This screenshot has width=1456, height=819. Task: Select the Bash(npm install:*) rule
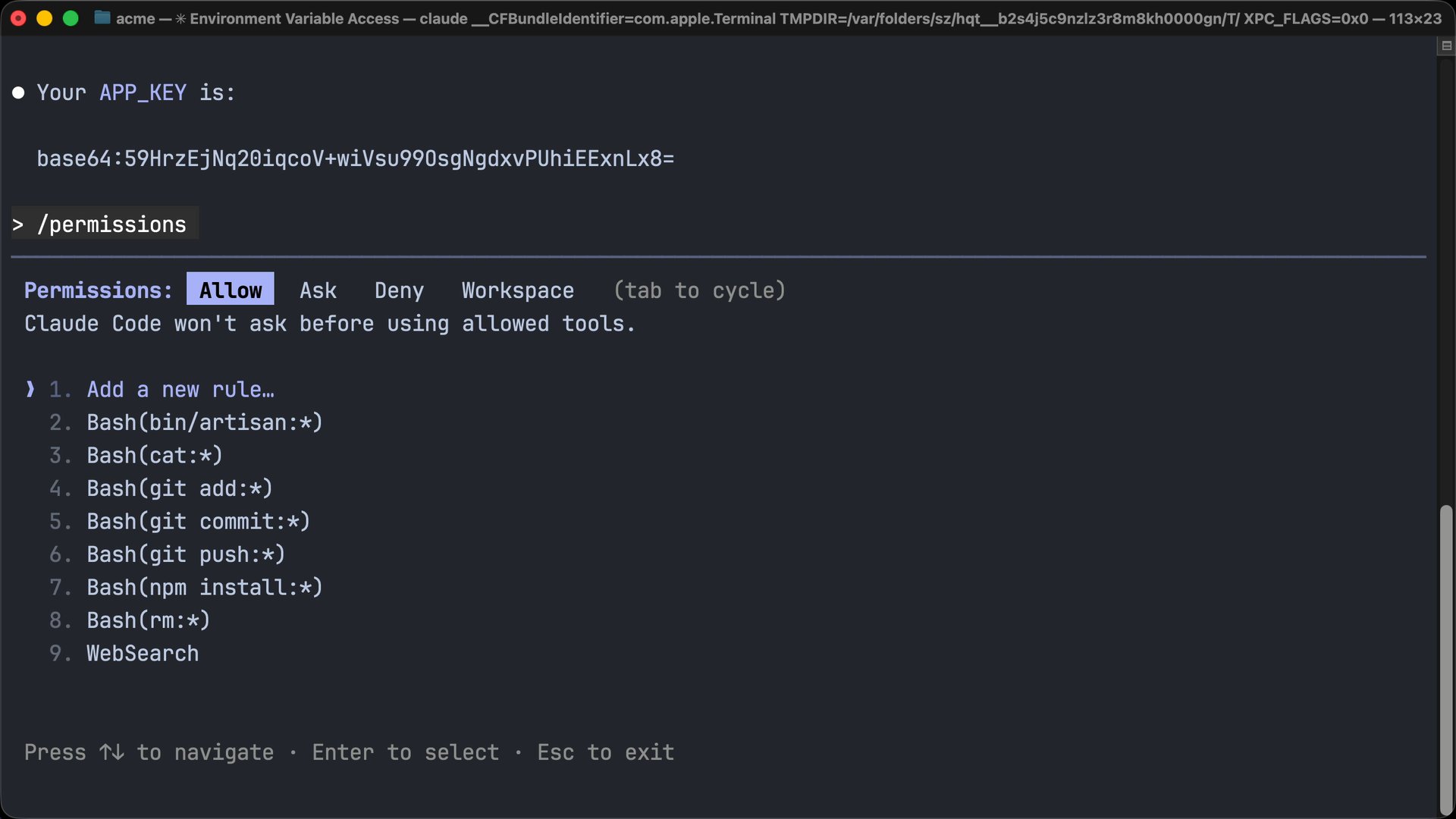click(204, 587)
